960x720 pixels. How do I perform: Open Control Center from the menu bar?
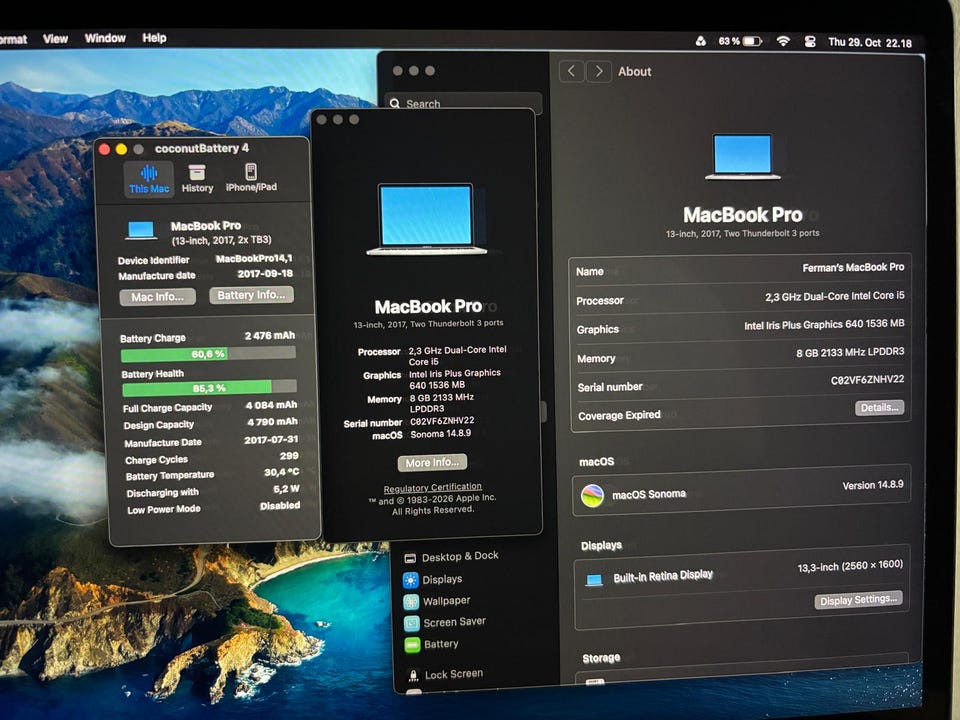(809, 42)
